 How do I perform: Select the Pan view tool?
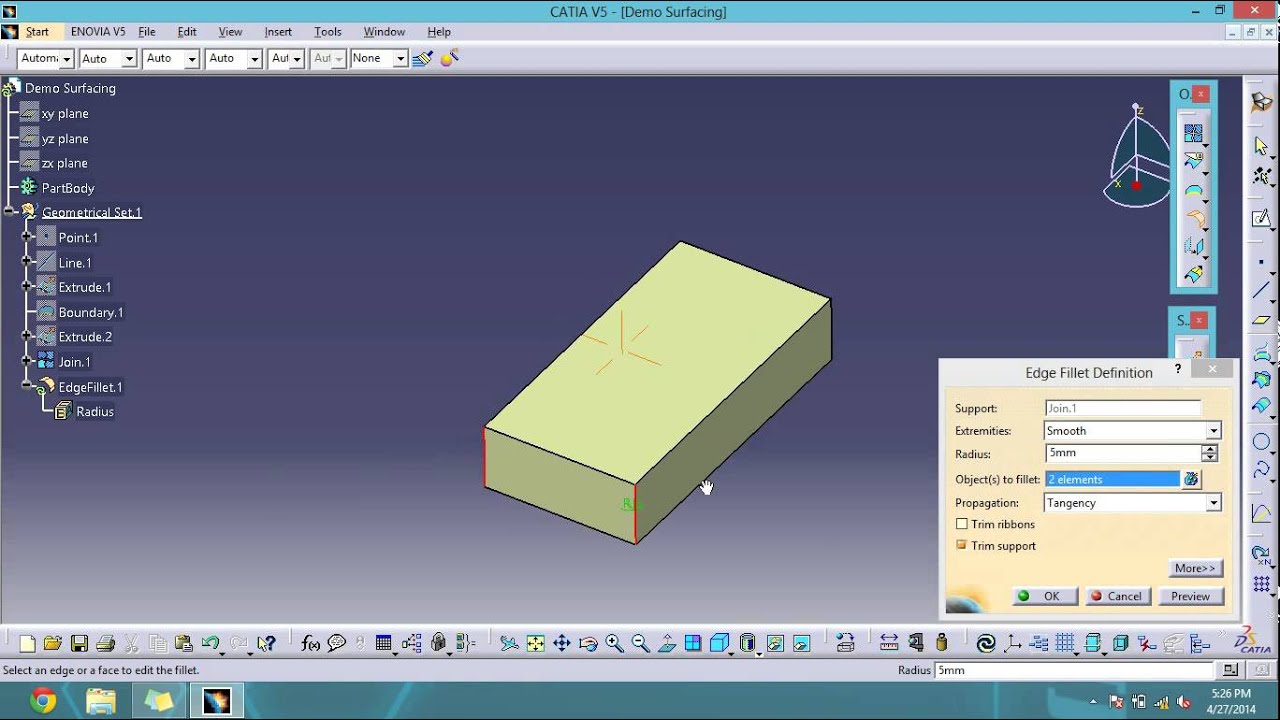tap(561, 643)
